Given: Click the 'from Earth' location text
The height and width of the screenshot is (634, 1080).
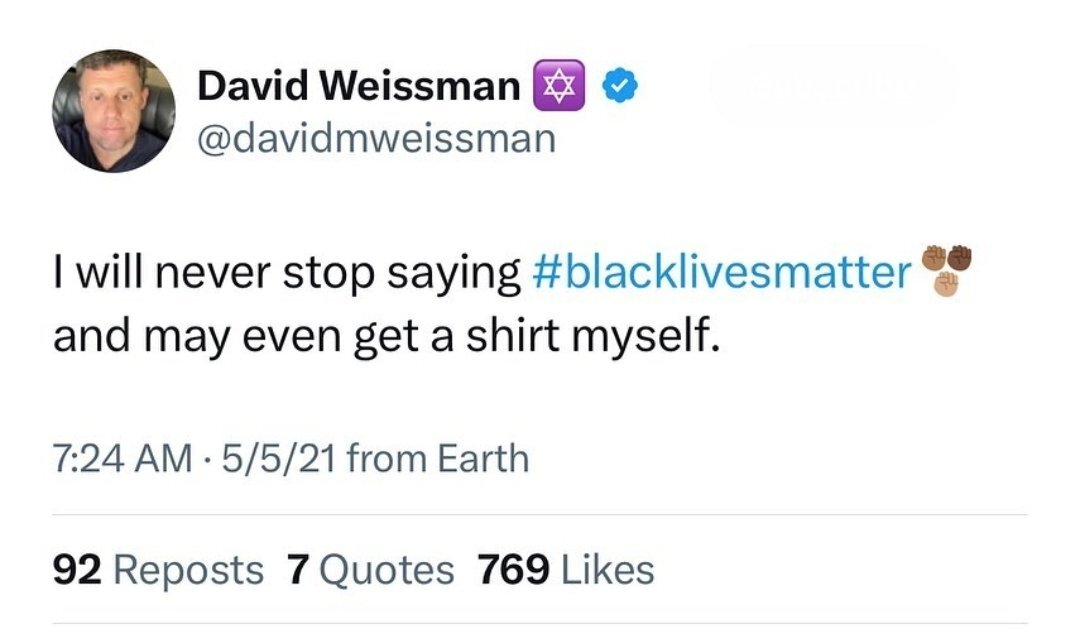Looking at the screenshot, I should [440, 459].
